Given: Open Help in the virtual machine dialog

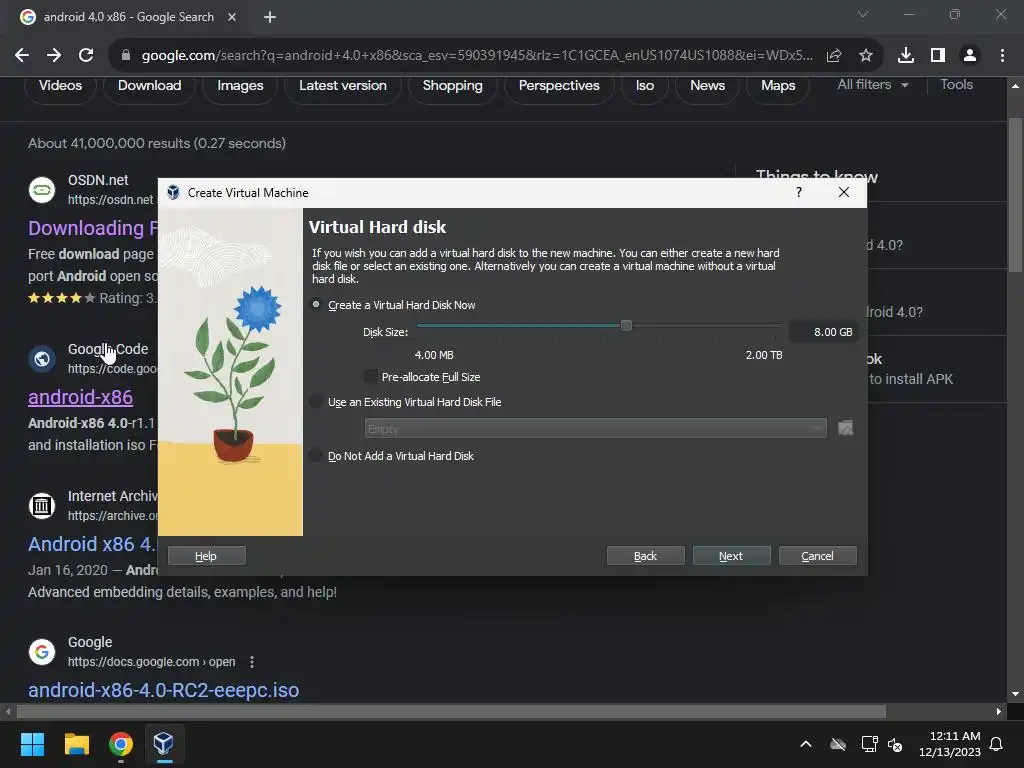Looking at the screenshot, I should pyautogui.click(x=206, y=556).
